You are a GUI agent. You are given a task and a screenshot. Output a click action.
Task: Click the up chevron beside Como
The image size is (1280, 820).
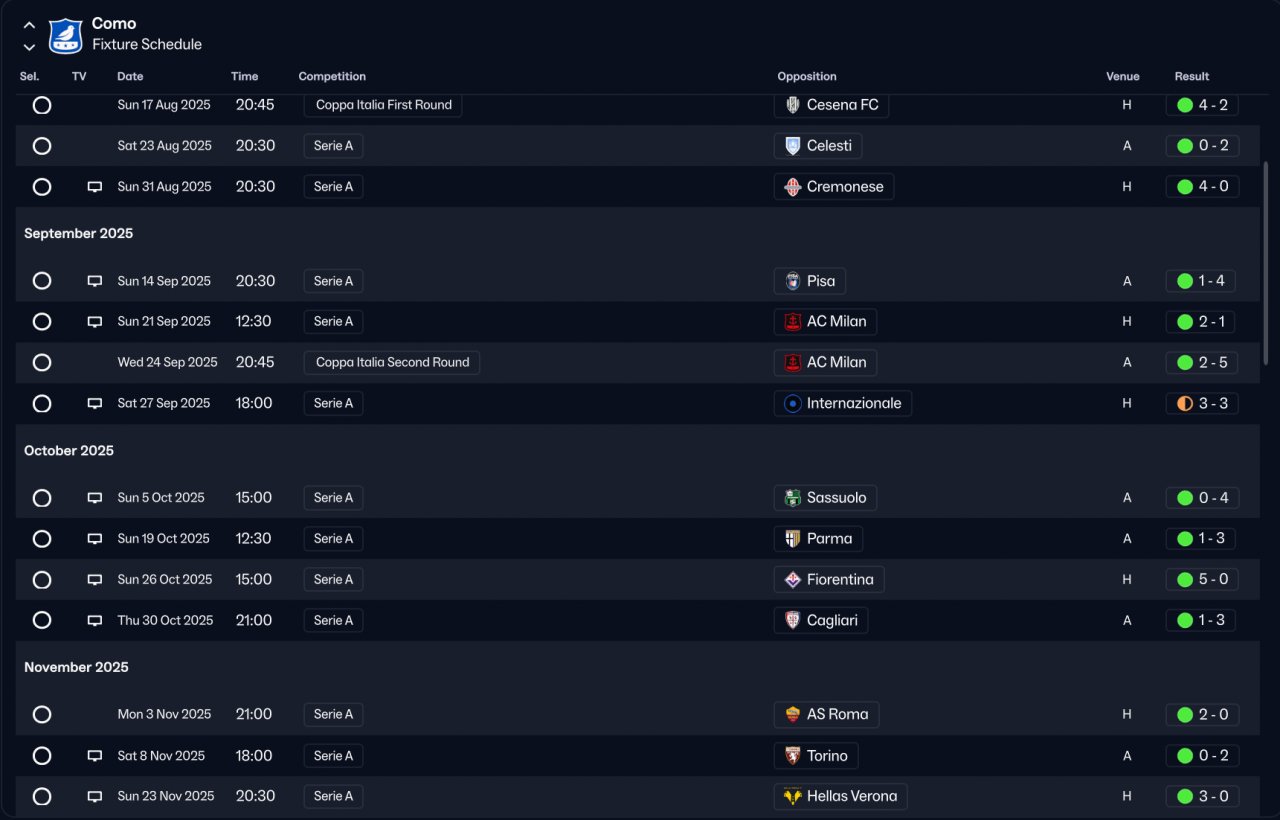(x=29, y=25)
